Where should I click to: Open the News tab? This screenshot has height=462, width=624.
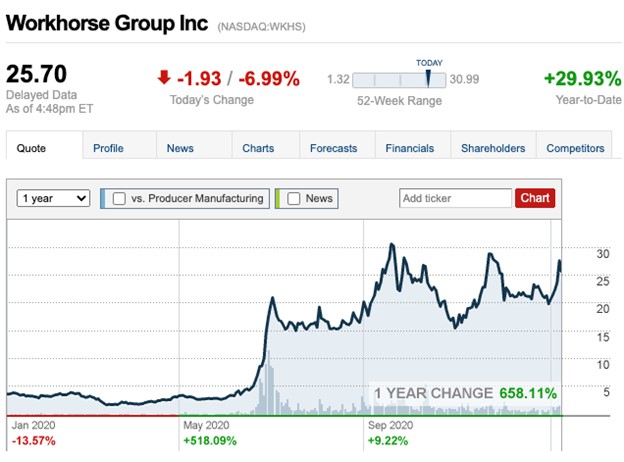tap(180, 148)
